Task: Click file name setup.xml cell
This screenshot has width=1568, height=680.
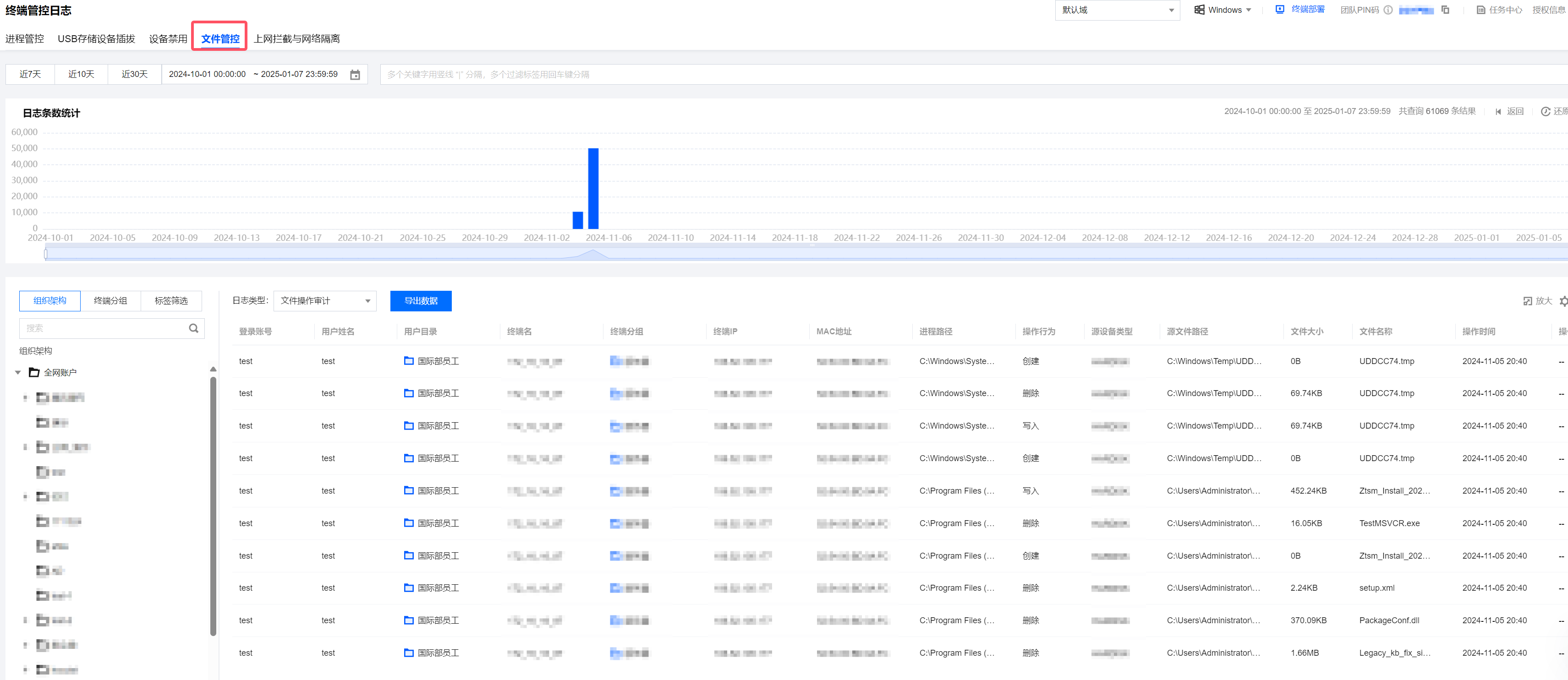Action: point(1376,588)
